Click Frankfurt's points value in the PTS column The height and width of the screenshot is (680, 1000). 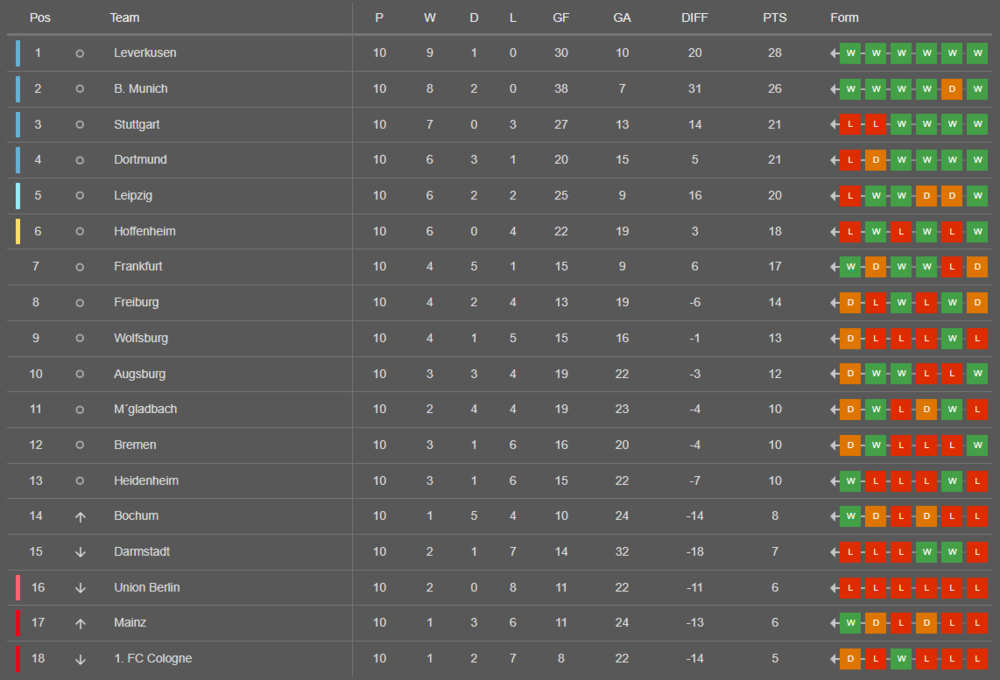click(x=774, y=267)
